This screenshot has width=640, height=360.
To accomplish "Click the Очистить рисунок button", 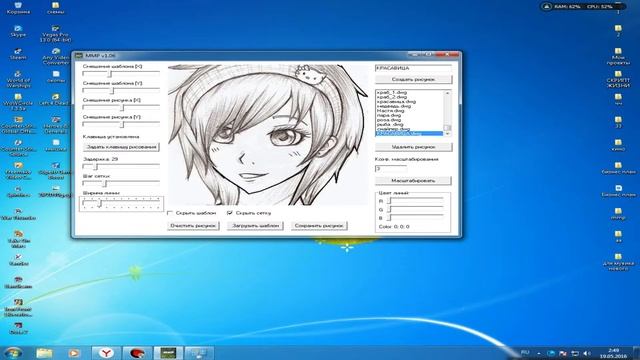I will (x=193, y=225).
